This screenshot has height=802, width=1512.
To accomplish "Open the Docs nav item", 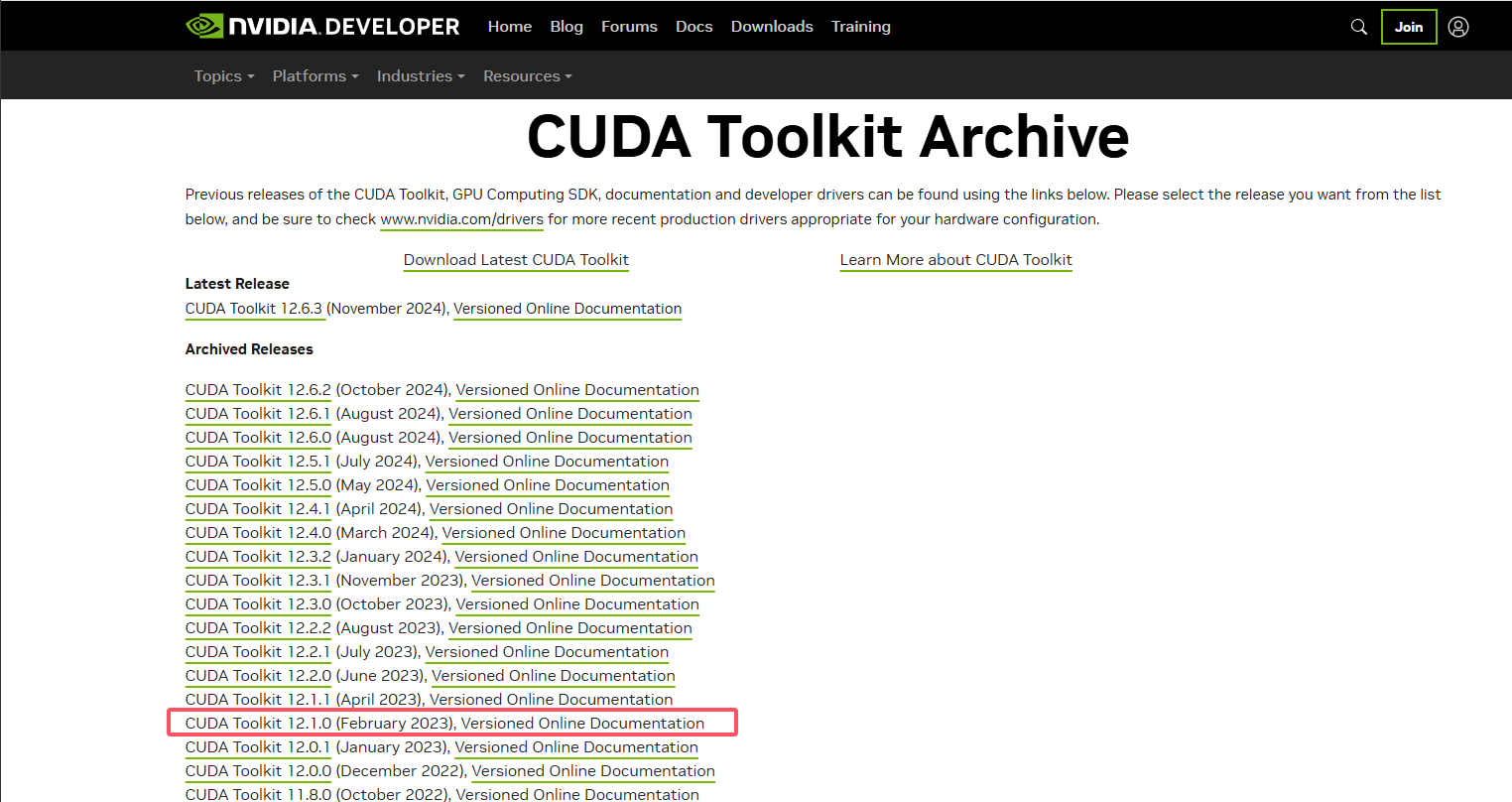I will [694, 27].
